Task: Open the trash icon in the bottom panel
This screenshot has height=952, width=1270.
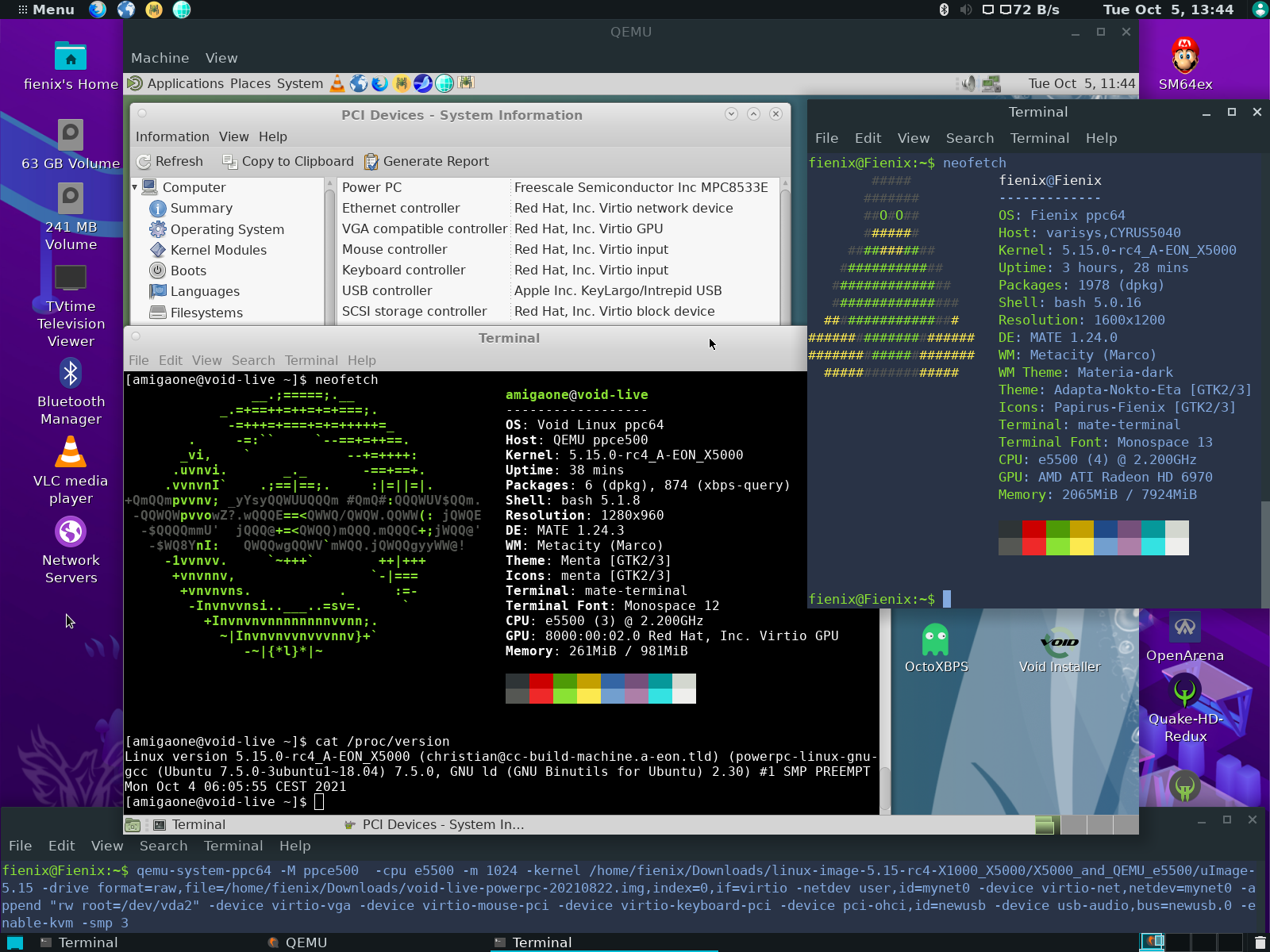Action: pyautogui.click(x=1260, y=942)
